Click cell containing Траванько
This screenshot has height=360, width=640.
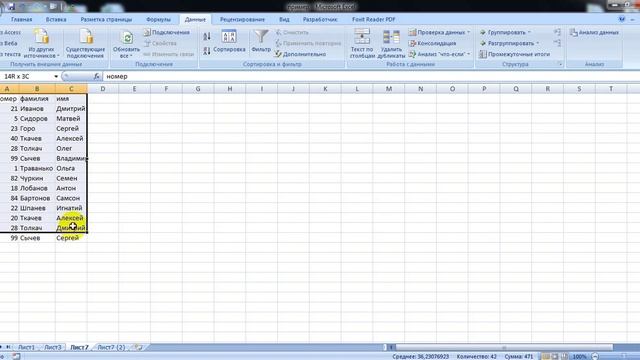37,168
